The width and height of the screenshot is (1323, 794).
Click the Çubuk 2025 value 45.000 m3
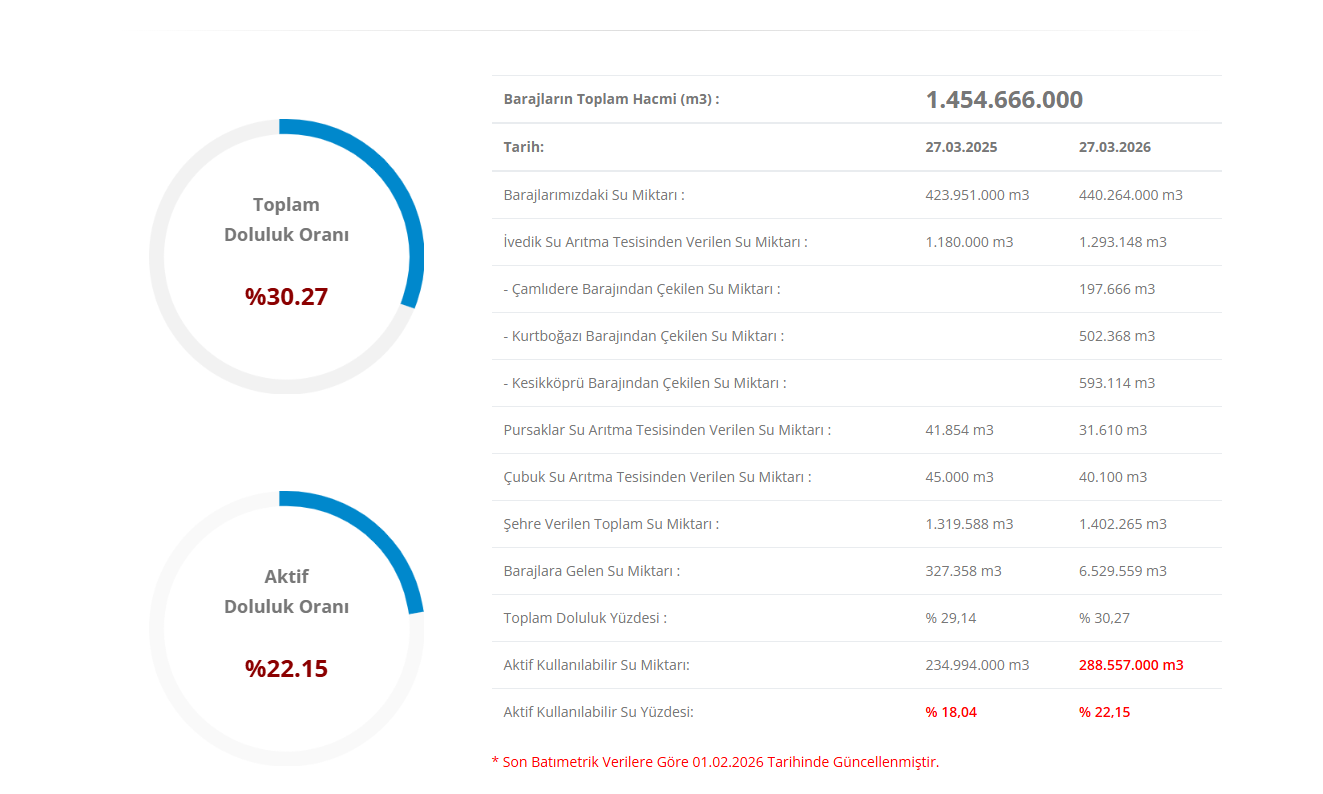(959, 477)
